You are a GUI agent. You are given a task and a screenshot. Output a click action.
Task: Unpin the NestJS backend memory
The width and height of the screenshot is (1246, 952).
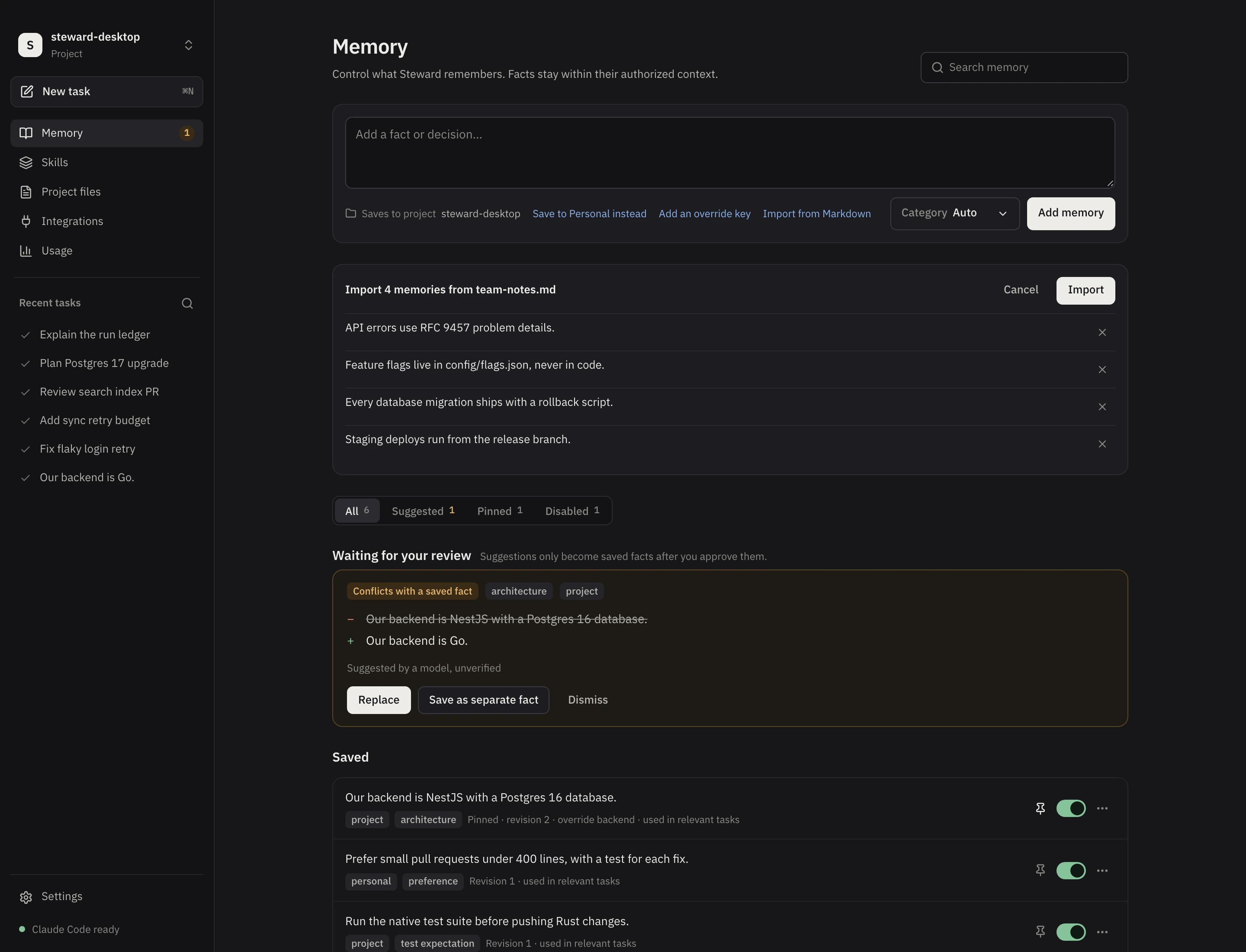[1040, 809]
